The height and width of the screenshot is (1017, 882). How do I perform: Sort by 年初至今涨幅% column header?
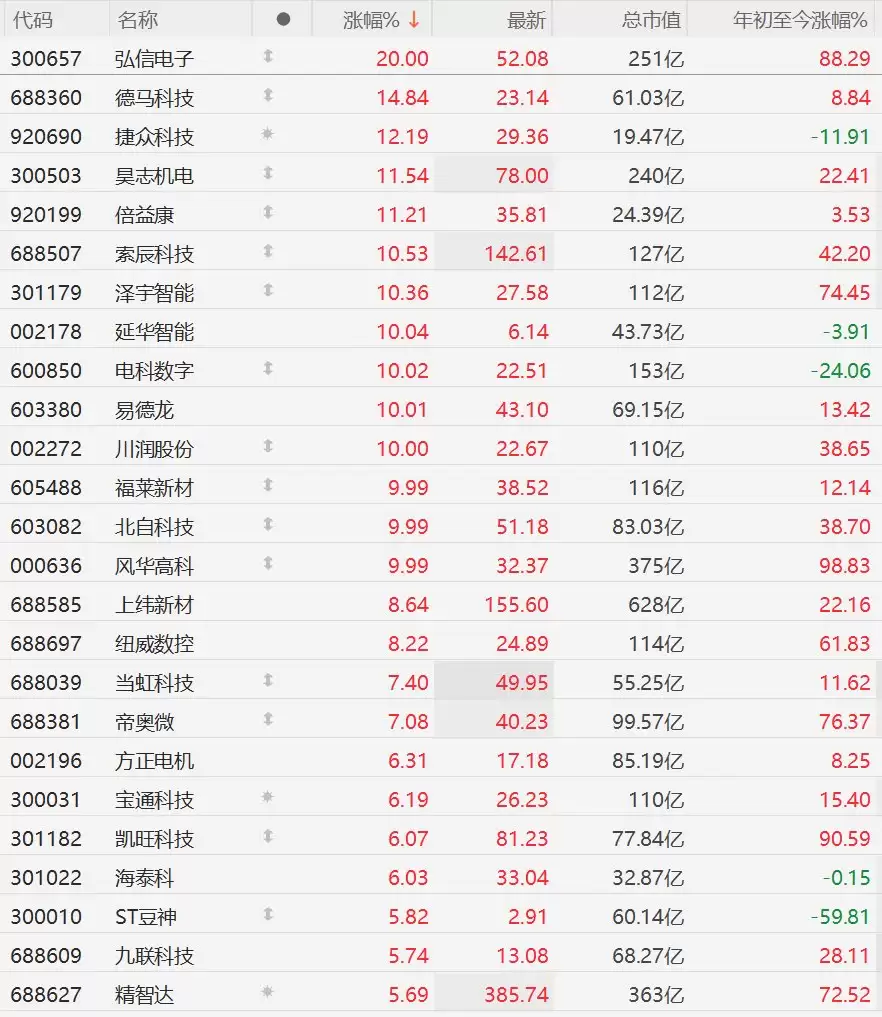(800, 20)
